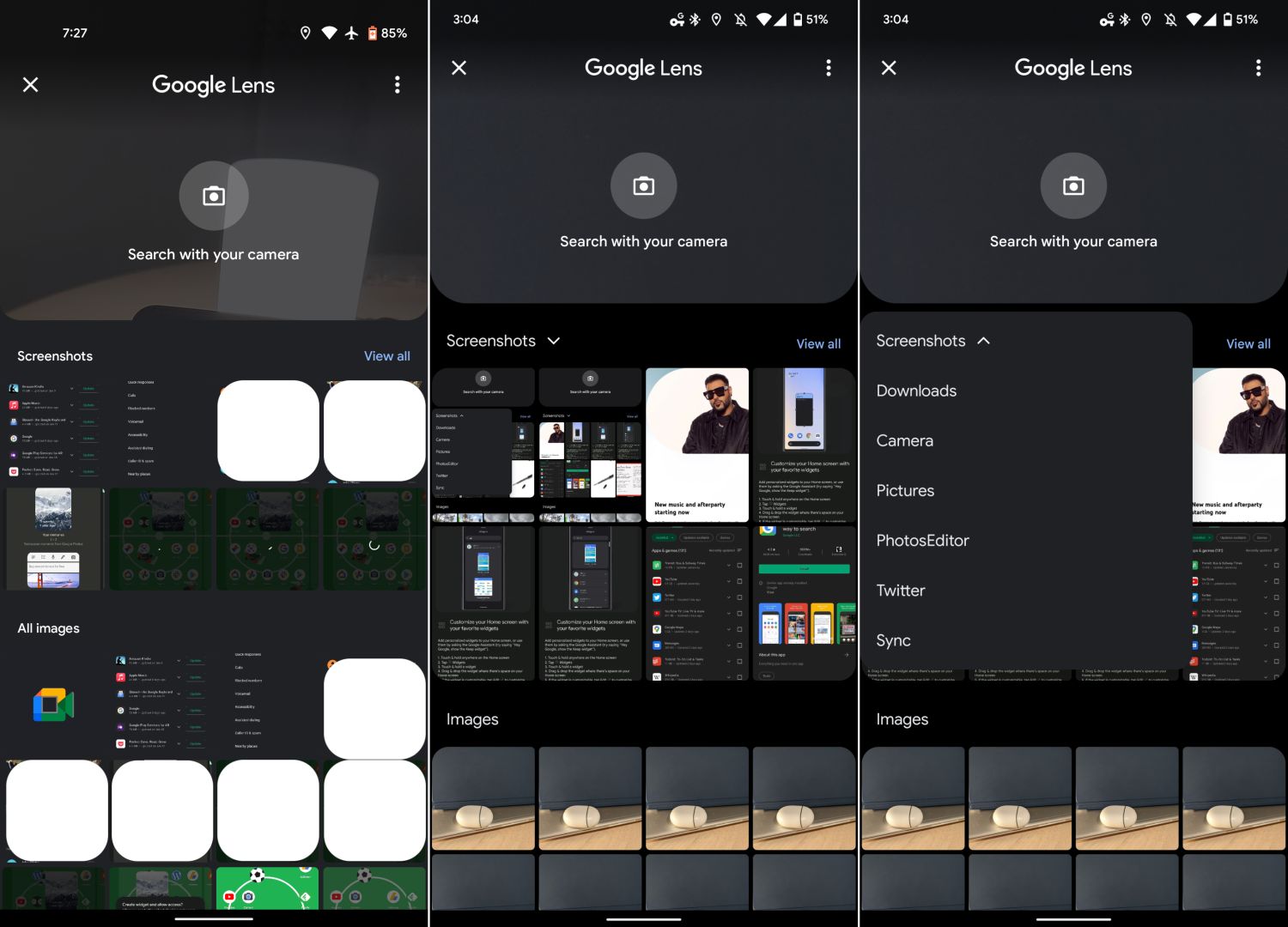Viewport: 1288px width, 927px height.
Task: Open overflow menu above the open folder list
Action: (1258, 68)
